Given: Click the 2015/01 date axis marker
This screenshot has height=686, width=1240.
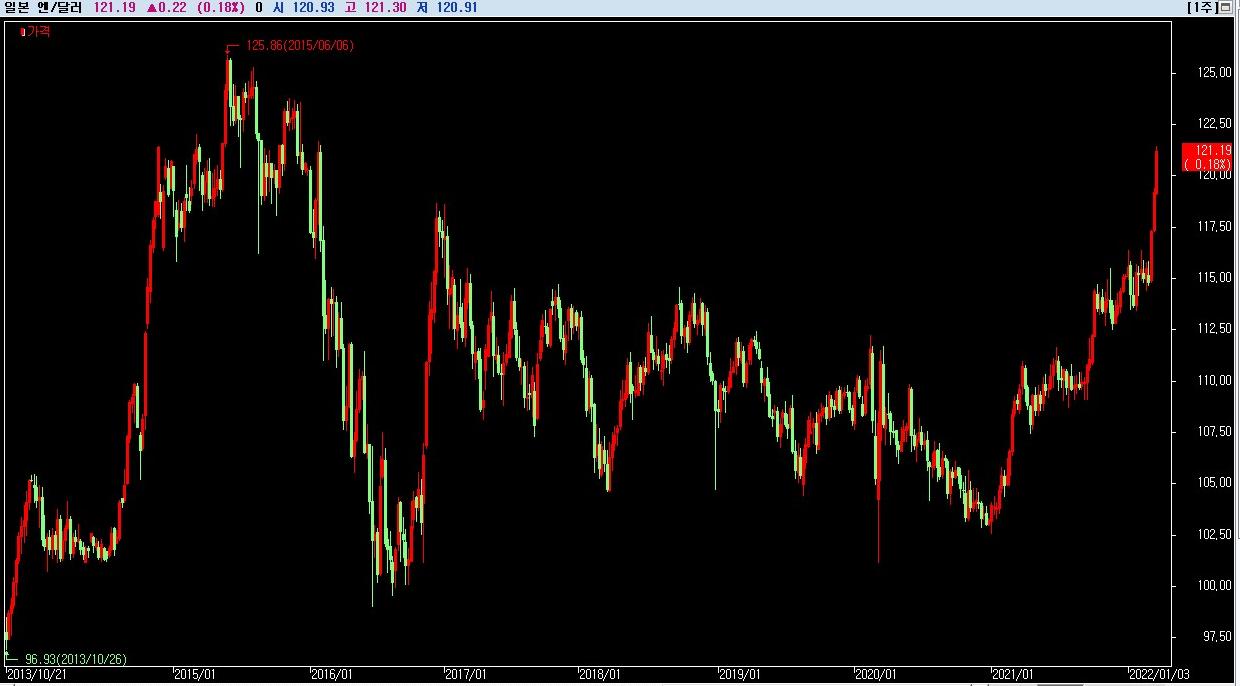Looking at the screenshot, I should click(194, 675).
